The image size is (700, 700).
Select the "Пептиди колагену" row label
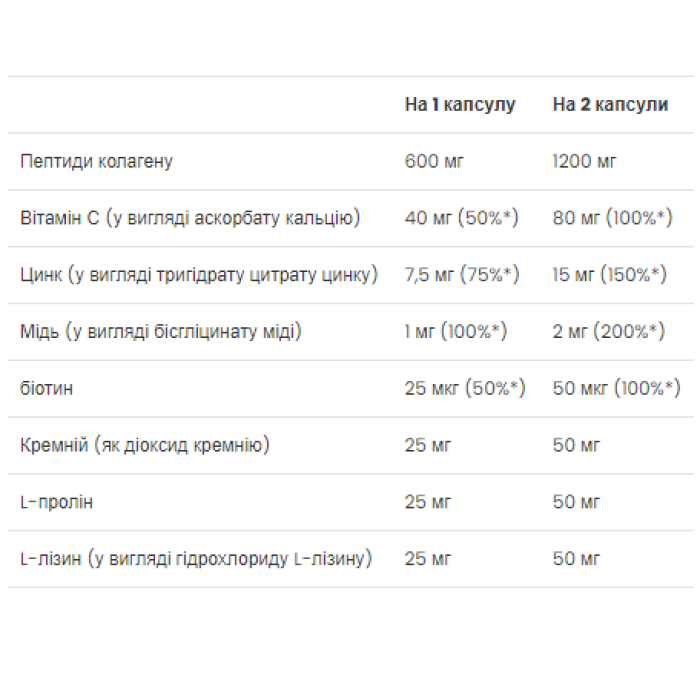pos(96,161)
